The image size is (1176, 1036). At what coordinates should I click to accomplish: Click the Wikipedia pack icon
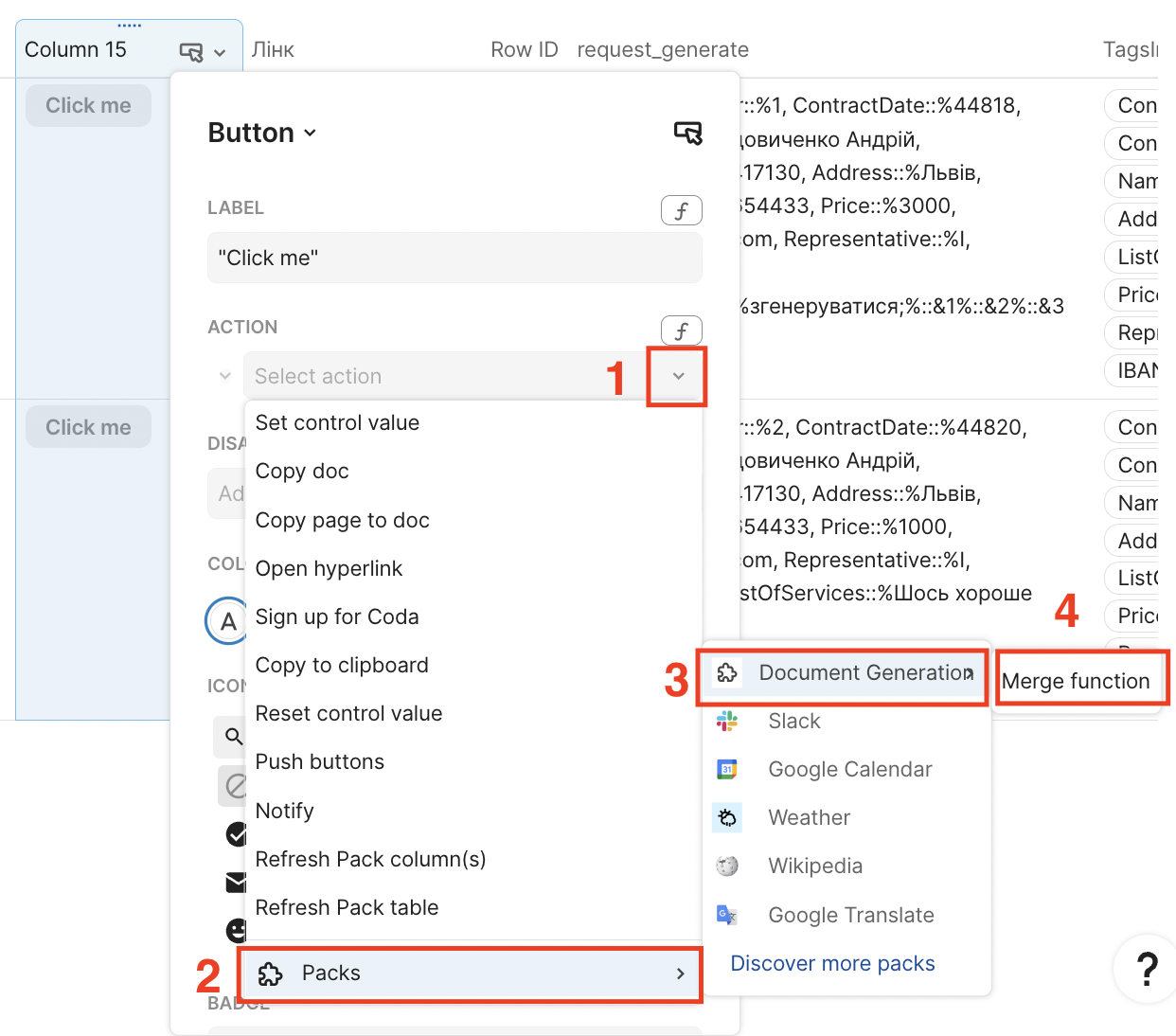pos(727,866)
